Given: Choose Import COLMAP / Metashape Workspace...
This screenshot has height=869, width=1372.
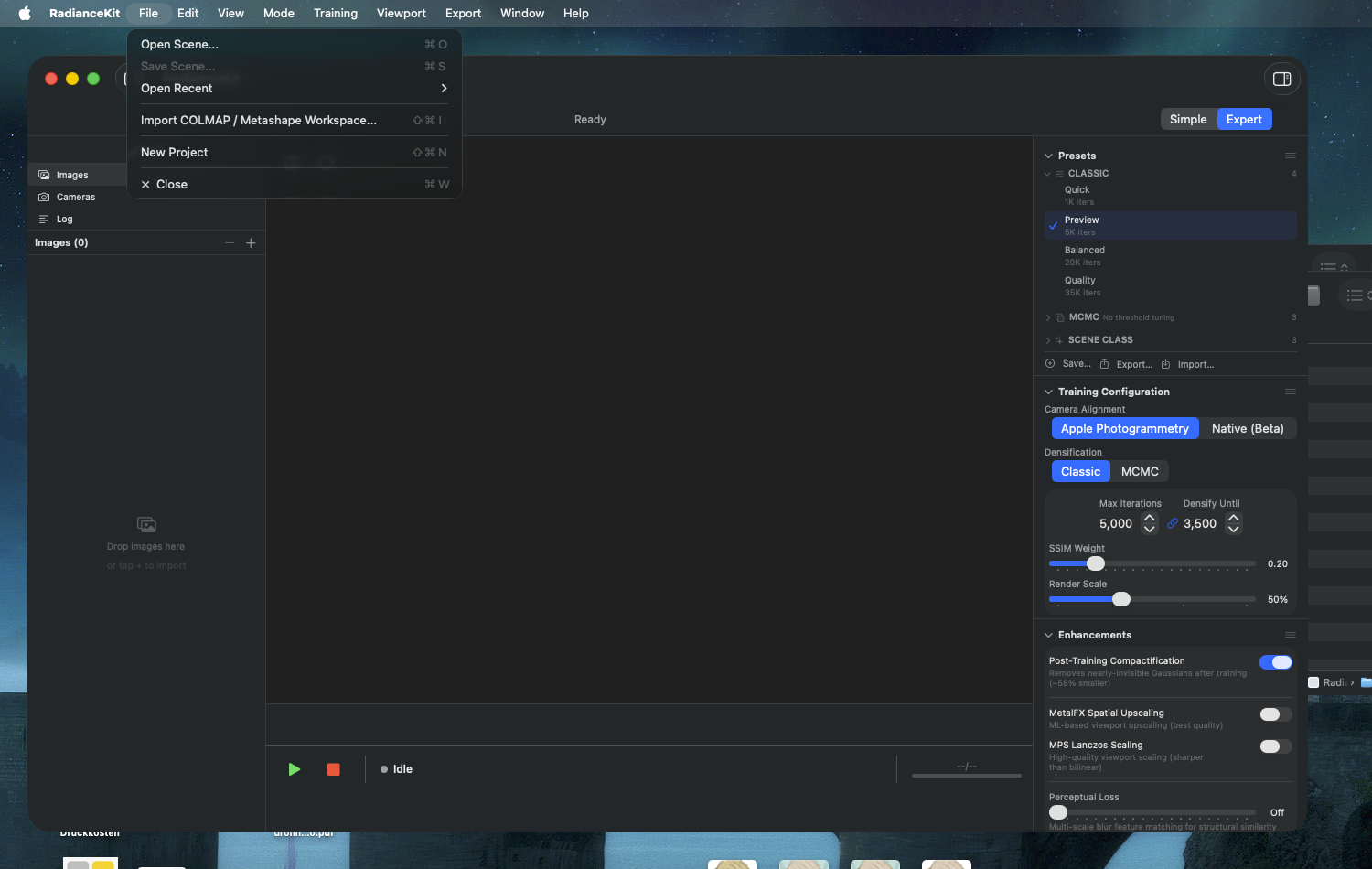Looking at the screenshot, I should 294,121.
